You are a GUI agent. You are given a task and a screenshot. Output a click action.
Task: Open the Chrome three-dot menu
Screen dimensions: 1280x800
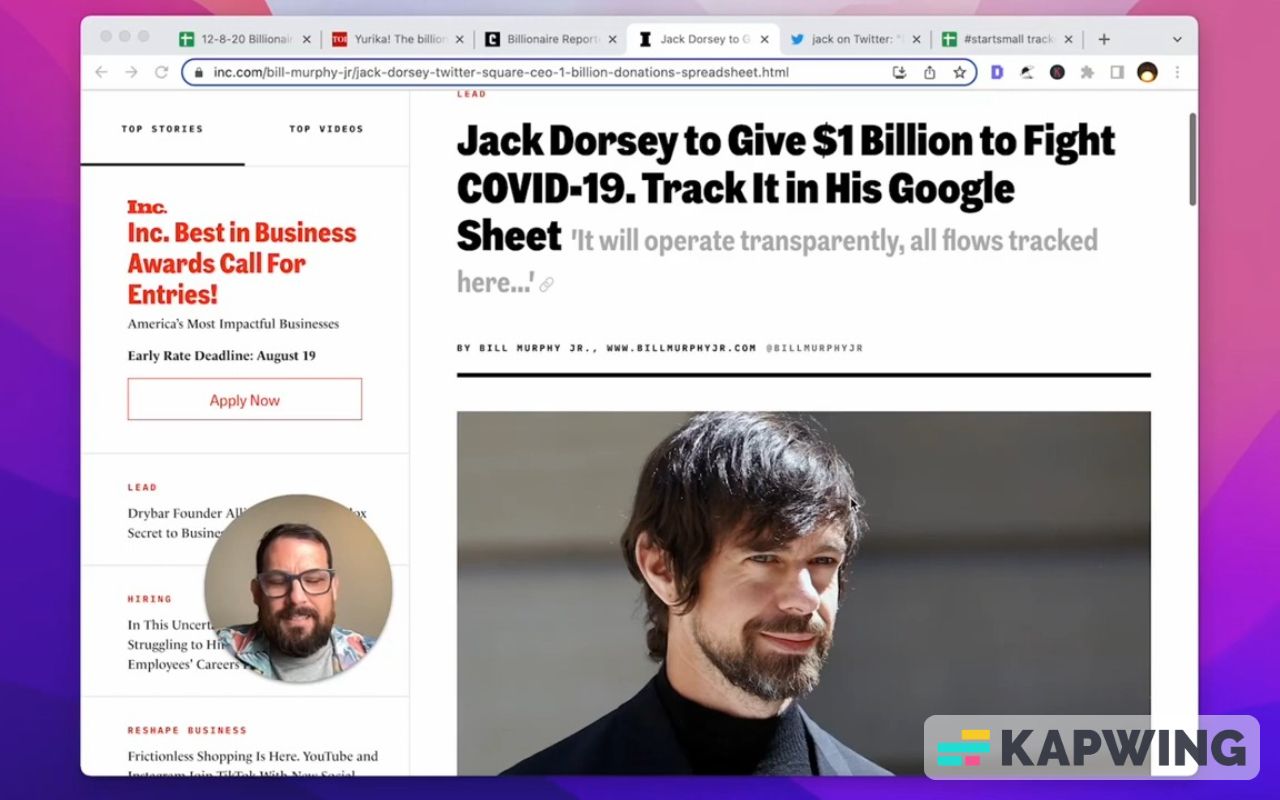(1177, 72)
